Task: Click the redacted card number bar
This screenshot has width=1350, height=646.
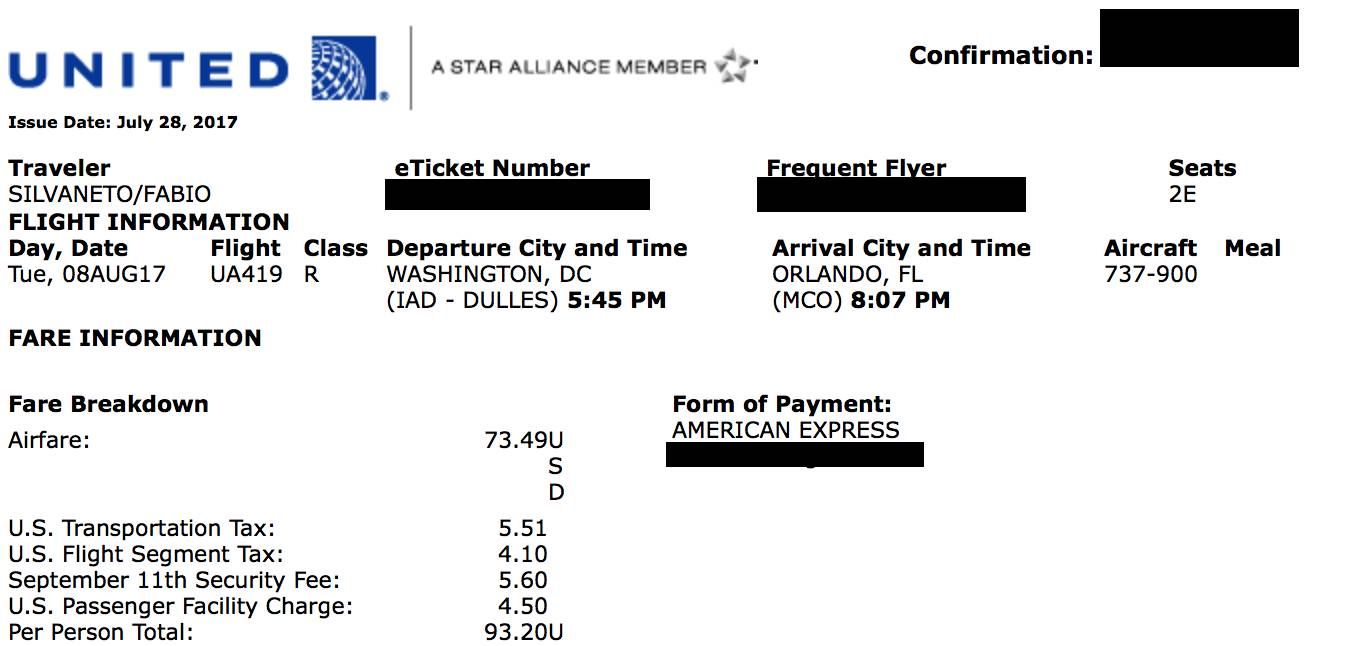Action: (x=795, y=455)
